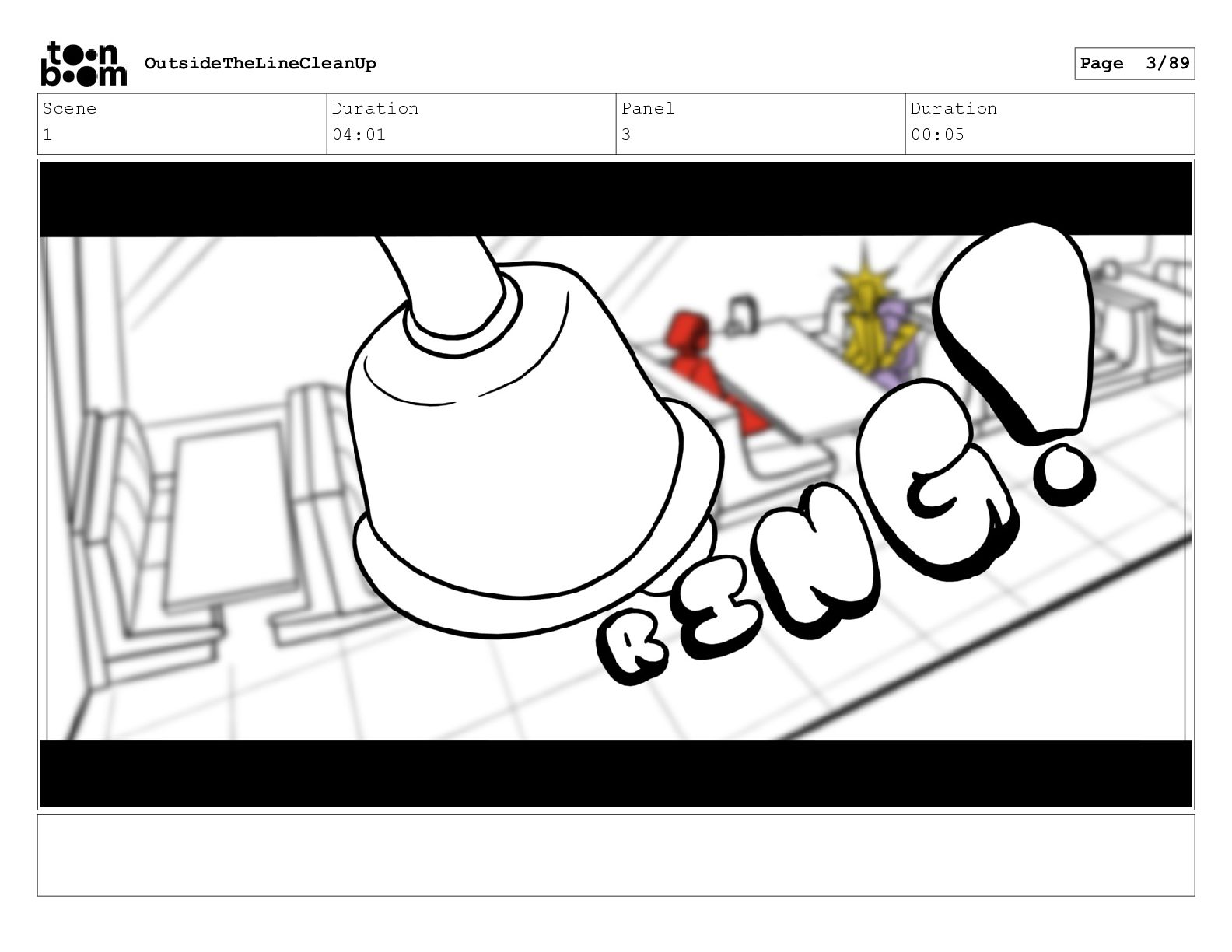Screen dimensions: 1232x952
Task: Click the top black letterbox bar
Action: 616,199
